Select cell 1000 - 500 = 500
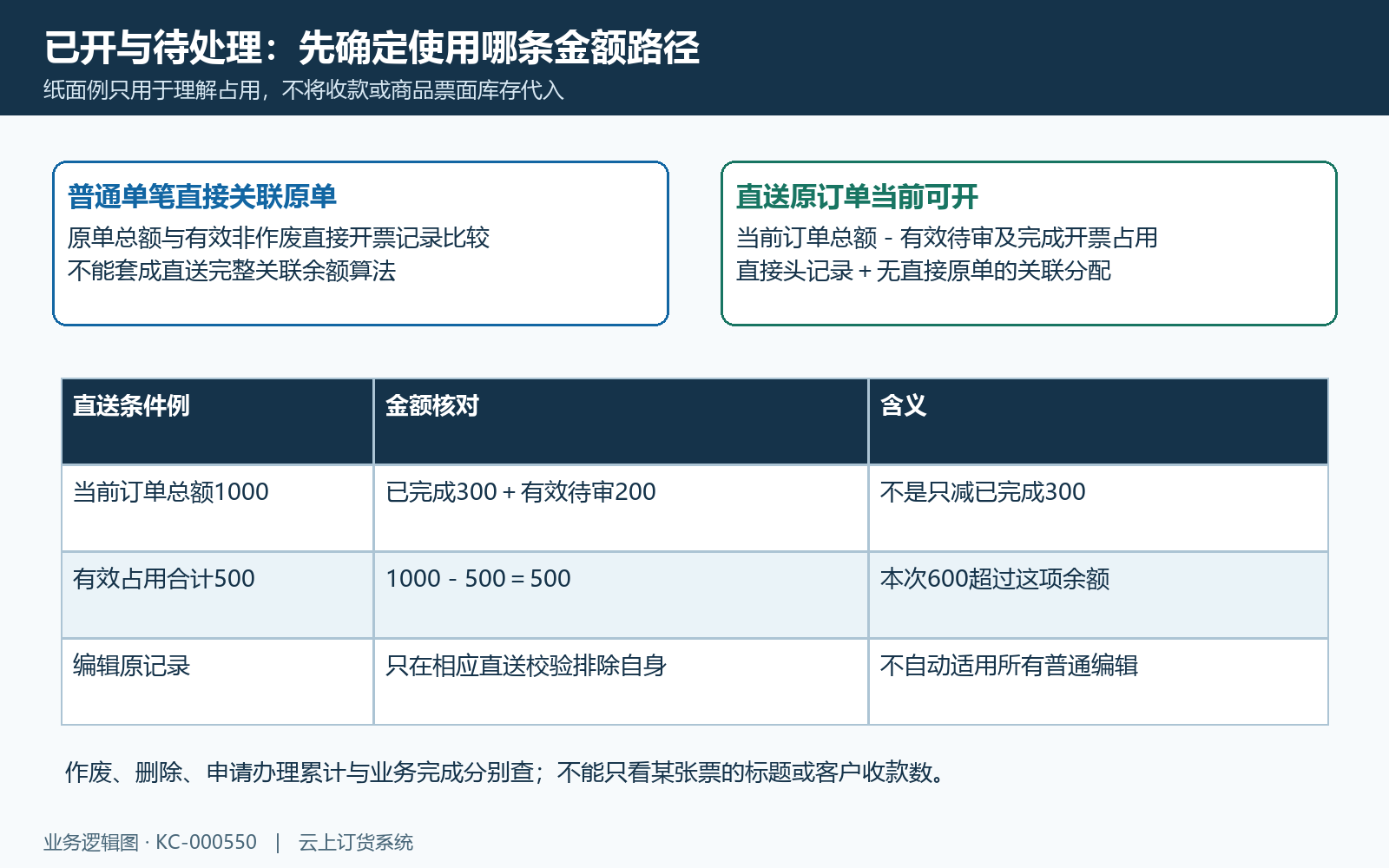The image size is (1389, 868). click(621, 595)
